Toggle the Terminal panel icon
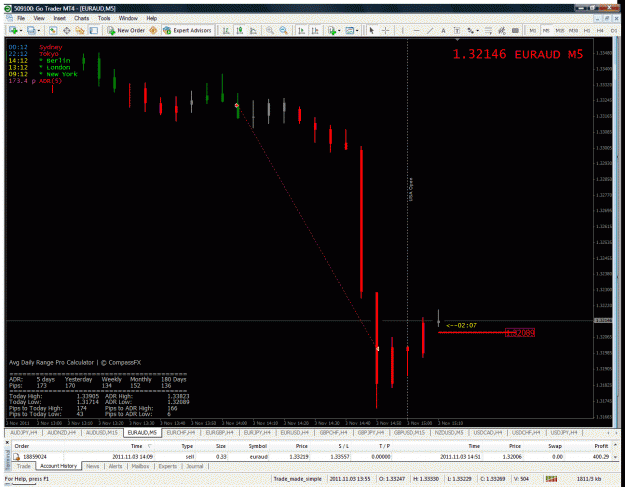The height and width of the screenshot is (487, 625). pos(94,30)
